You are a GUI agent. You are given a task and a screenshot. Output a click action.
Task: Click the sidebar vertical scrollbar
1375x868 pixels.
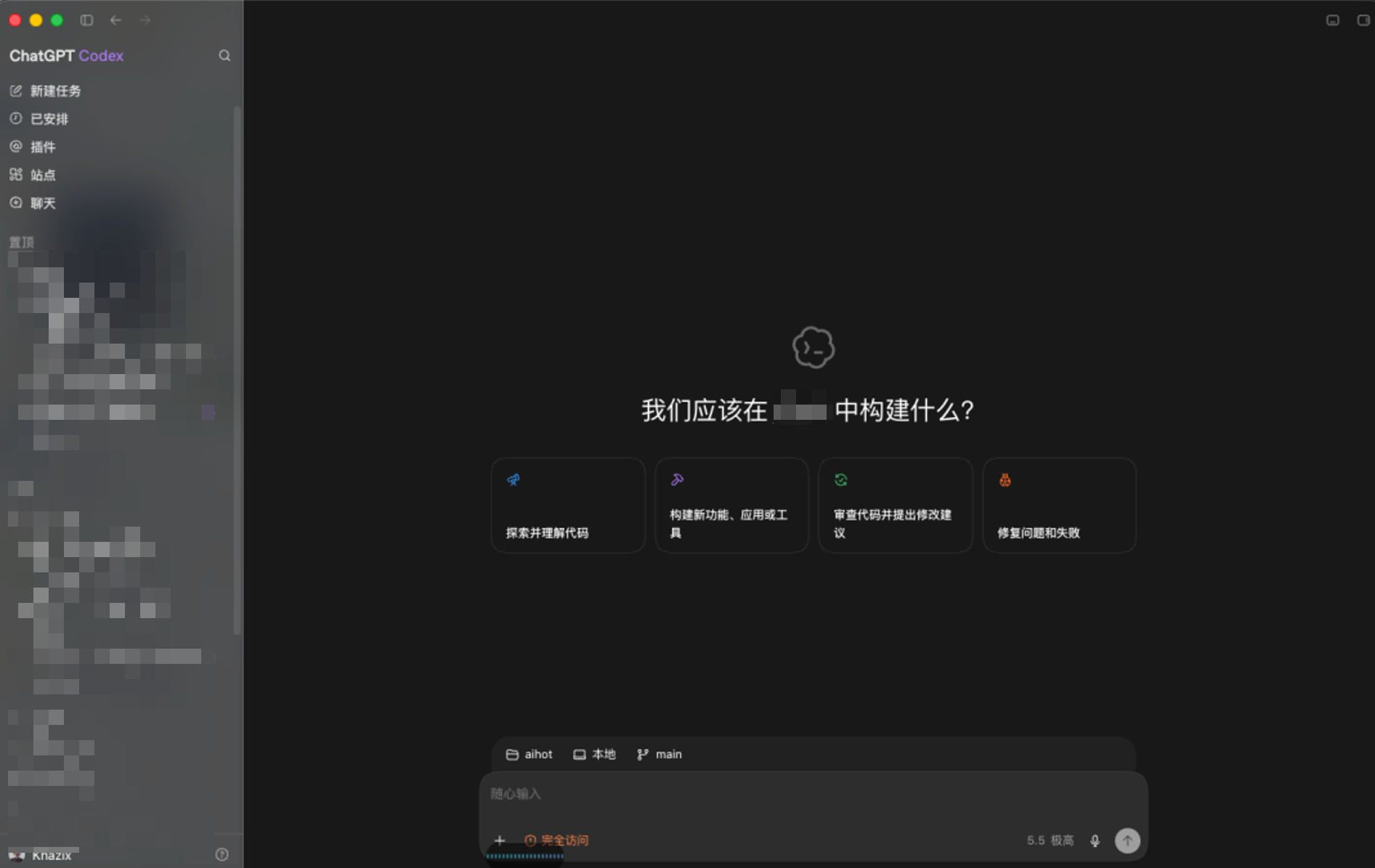tap(237, 370)
